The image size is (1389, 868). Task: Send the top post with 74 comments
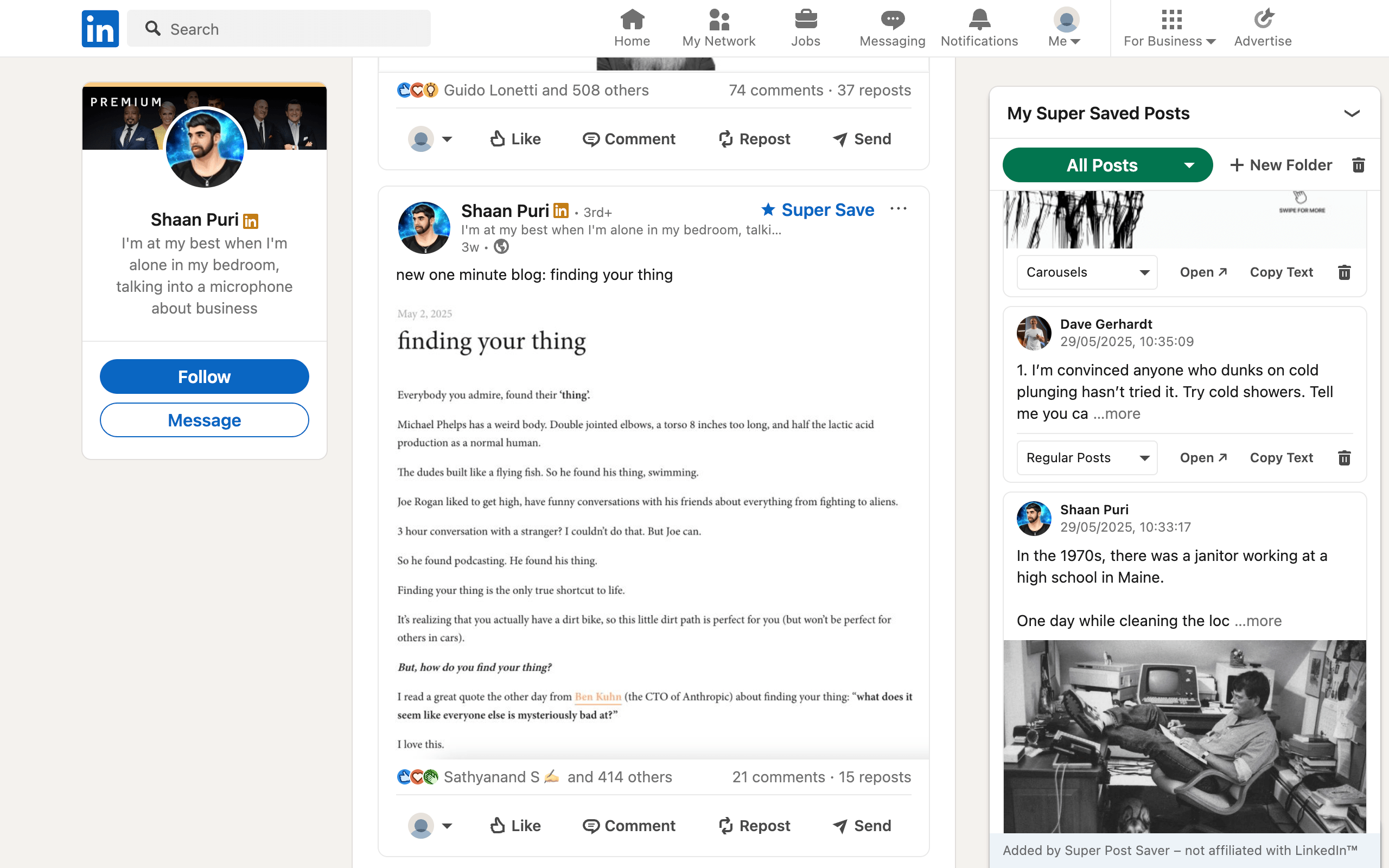(x=862, y=139)
